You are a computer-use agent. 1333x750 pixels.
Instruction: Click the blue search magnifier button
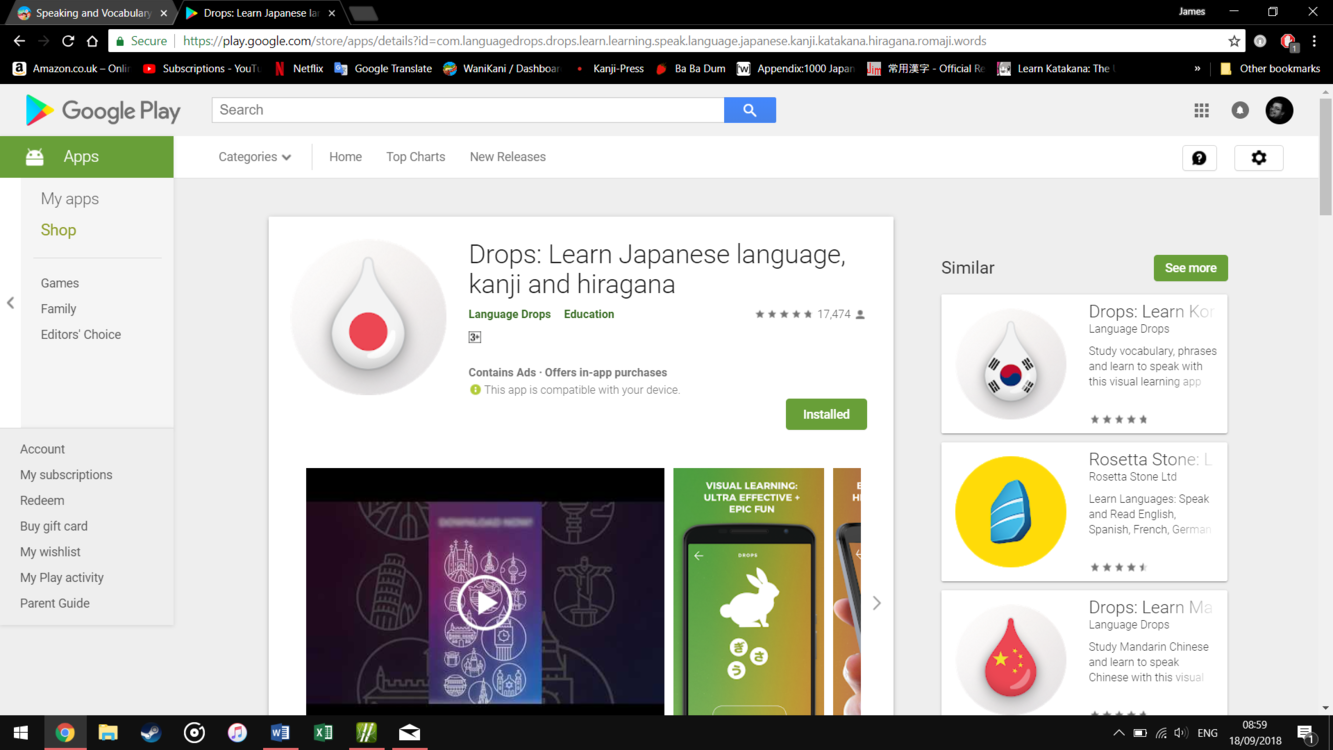(750, 110)
